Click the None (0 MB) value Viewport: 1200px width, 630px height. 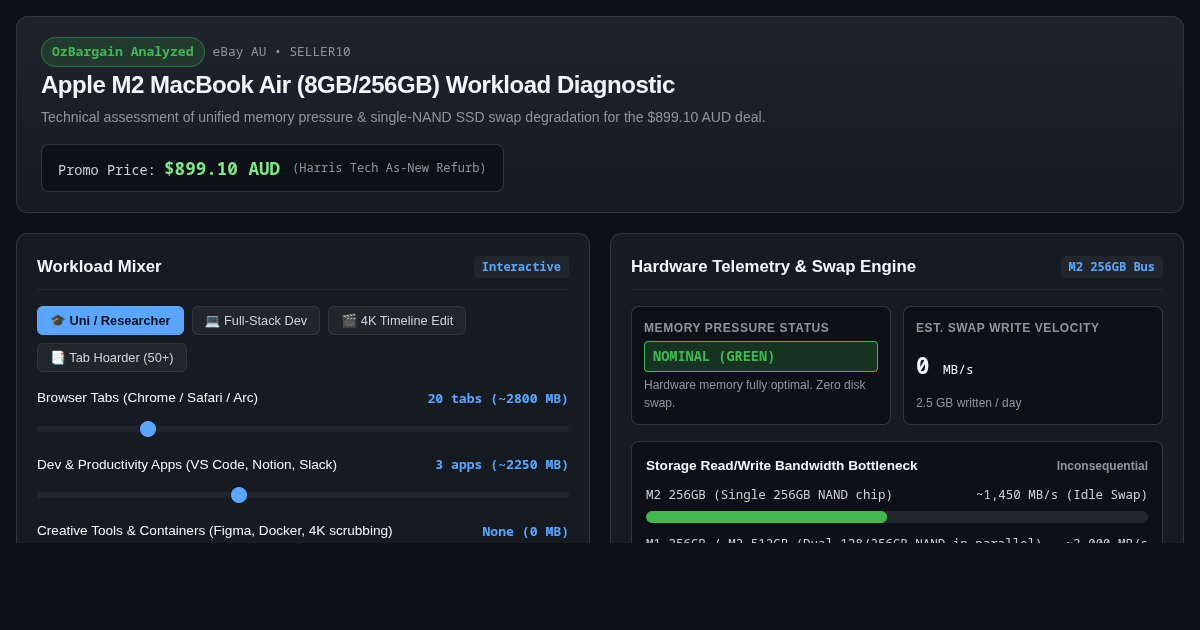pos(525,531)
